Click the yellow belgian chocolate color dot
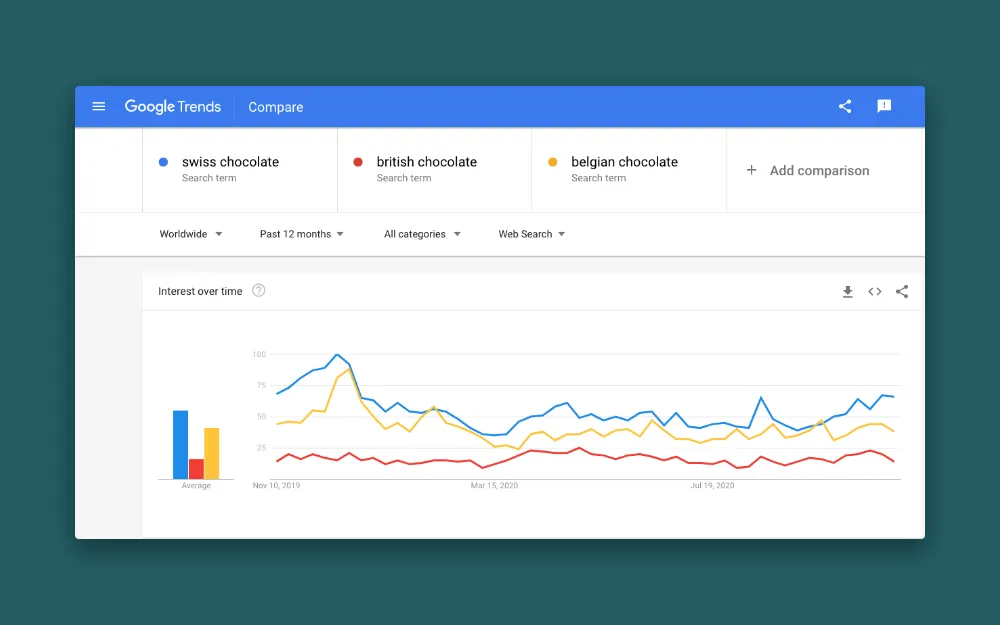 [553, 162]
